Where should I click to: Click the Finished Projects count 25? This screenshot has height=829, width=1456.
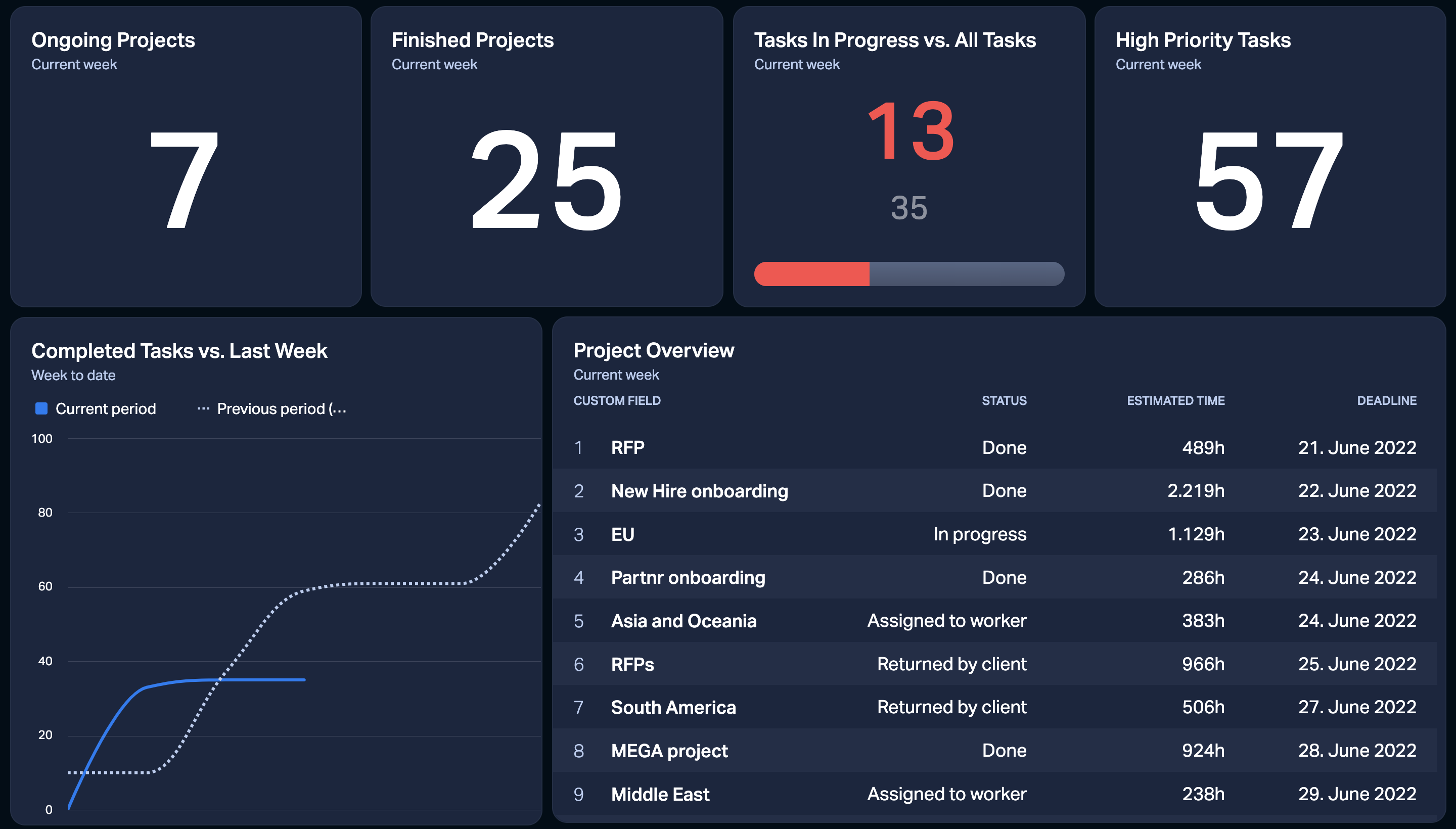(x=546, y=180)
